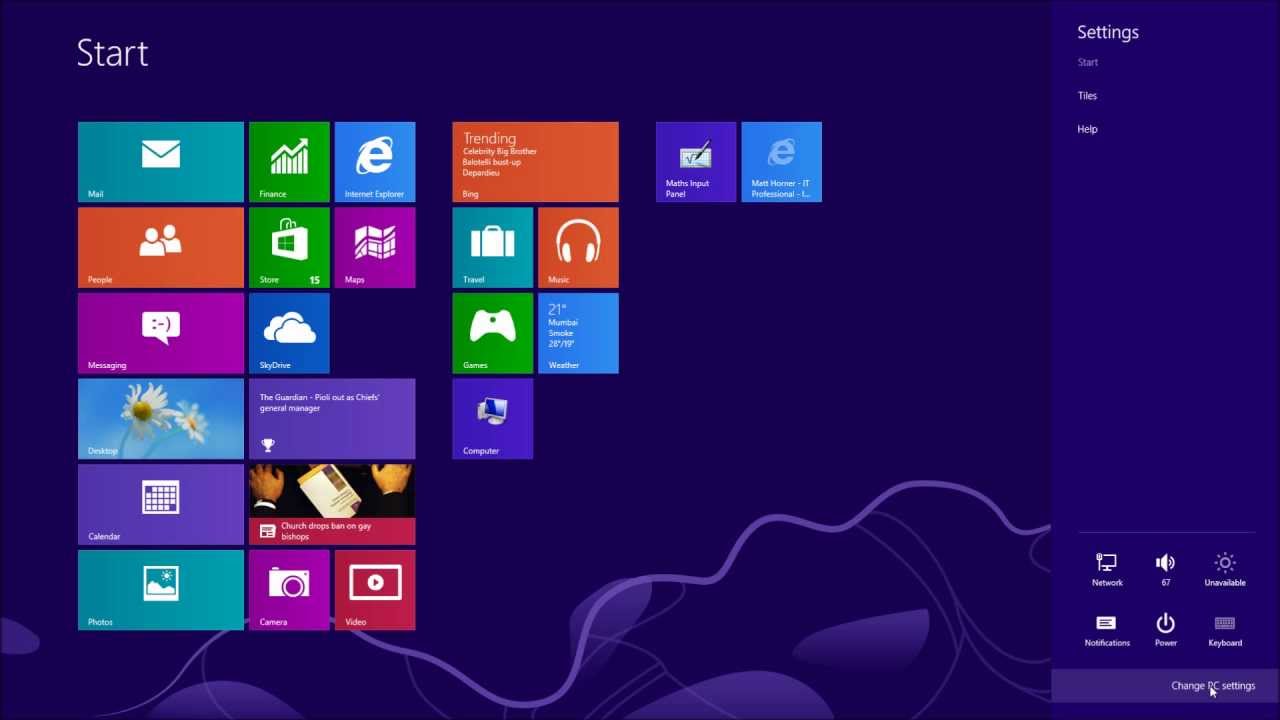Open the Games tile
This screenshot has height=720, width=1280.
pos(492,333)
